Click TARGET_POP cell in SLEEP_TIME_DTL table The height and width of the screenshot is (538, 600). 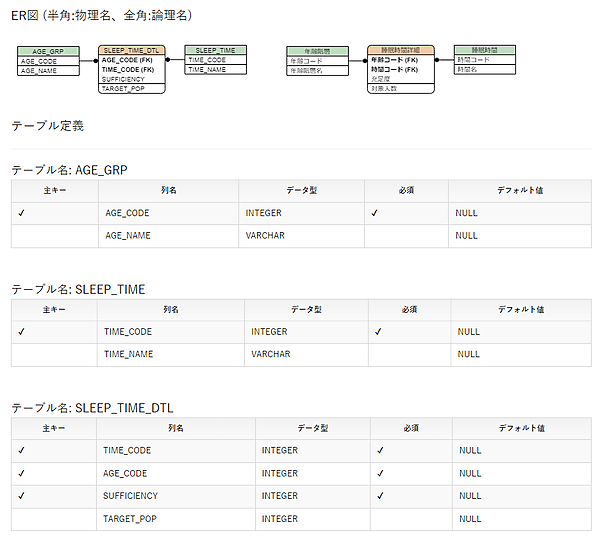click(129, 519)
